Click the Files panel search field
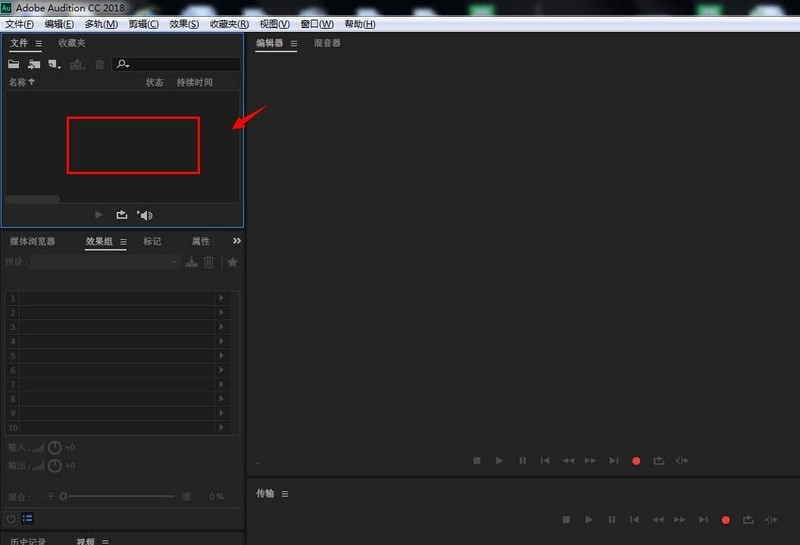The width and height of the screenshot is (800, 545). 180,64
